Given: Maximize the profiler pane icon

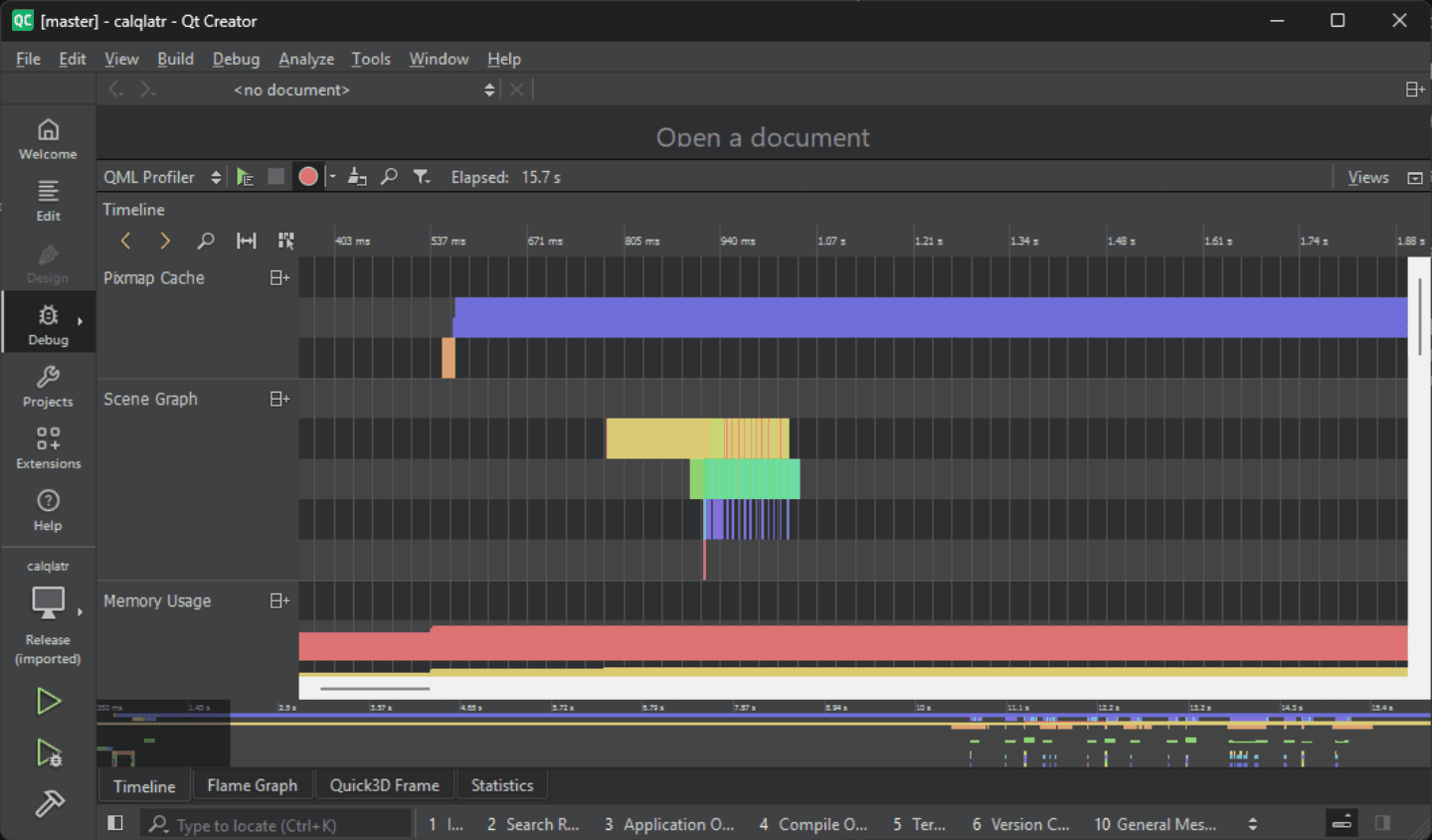Looking at the screenshot, I should point(1415,177).
